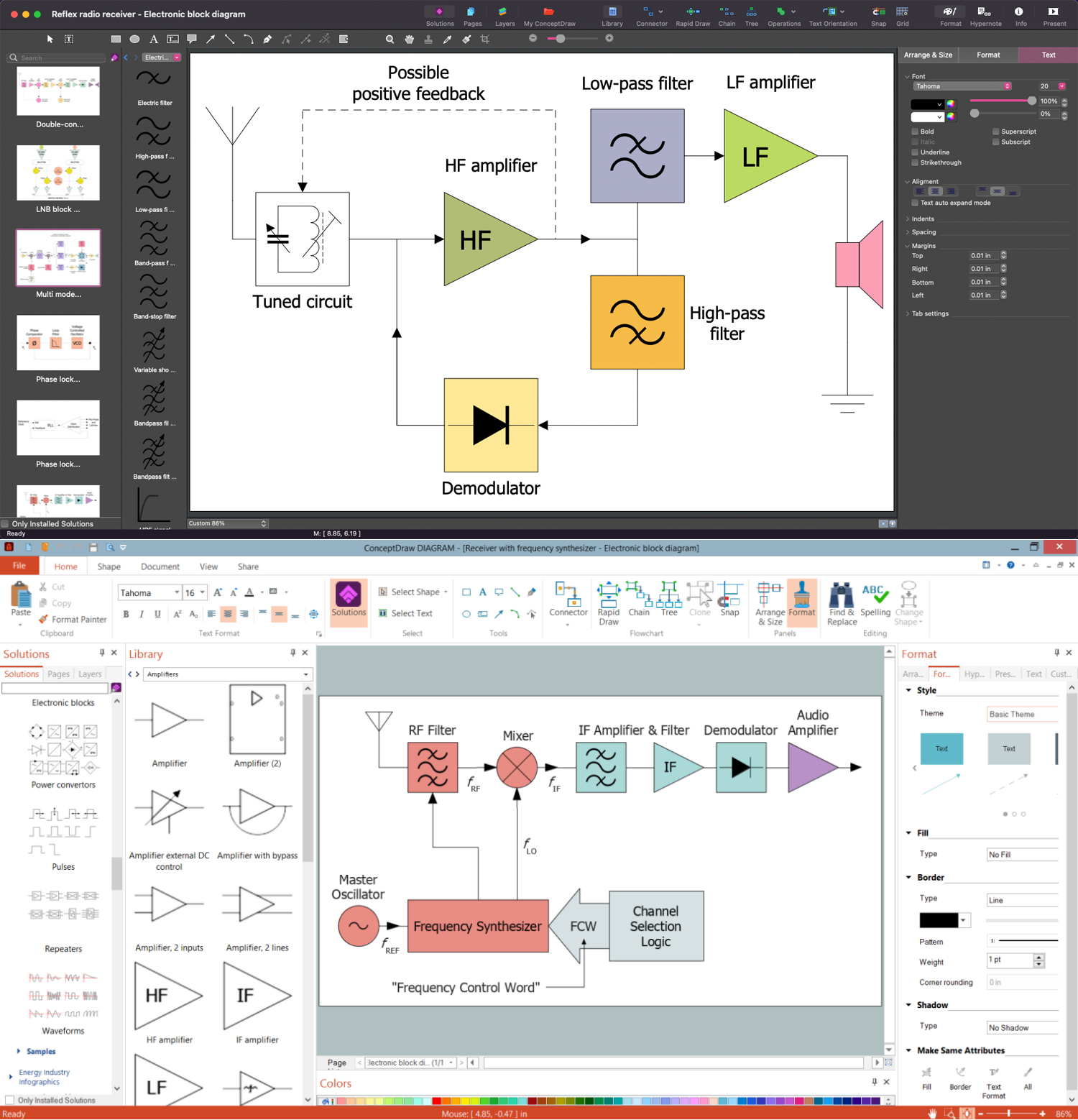
Task: Open Arrange & Size panel from ribbon
Action: tap(770, 602)
